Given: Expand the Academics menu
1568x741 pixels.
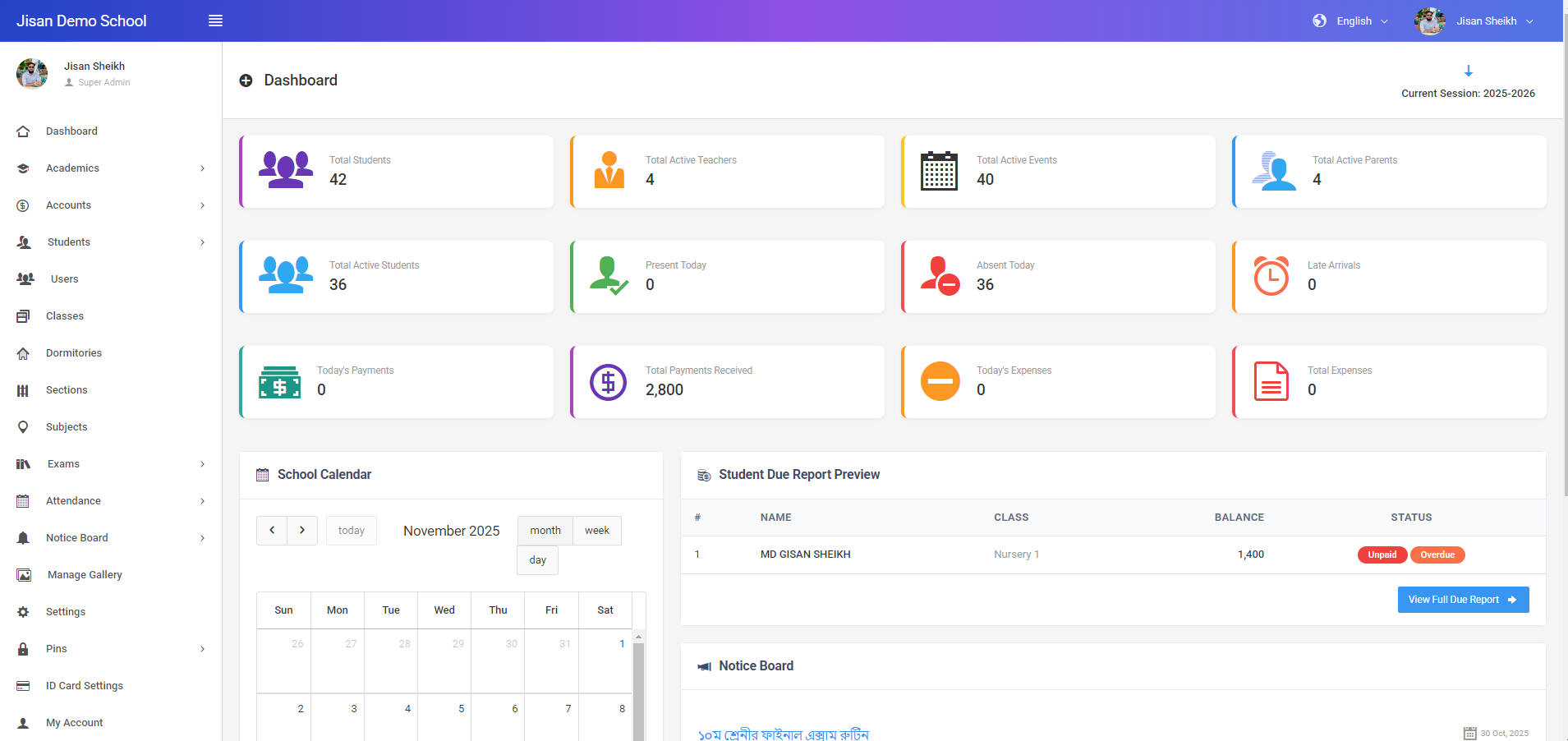Looking at the screenshot, I should click(72, 168).
